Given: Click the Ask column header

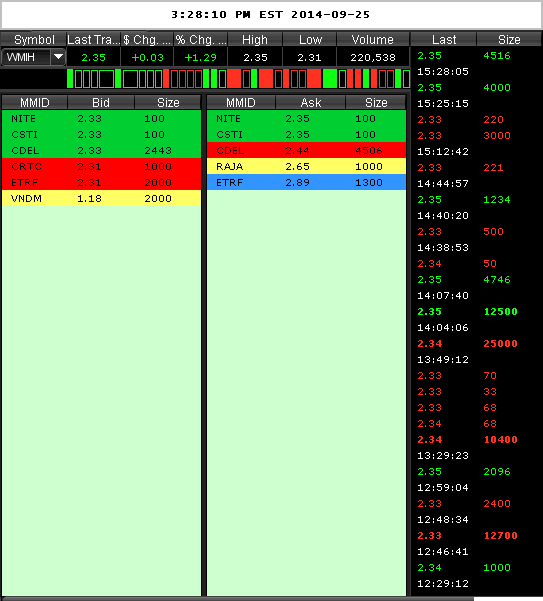Looking at the screenshot, I should point(311,102).
